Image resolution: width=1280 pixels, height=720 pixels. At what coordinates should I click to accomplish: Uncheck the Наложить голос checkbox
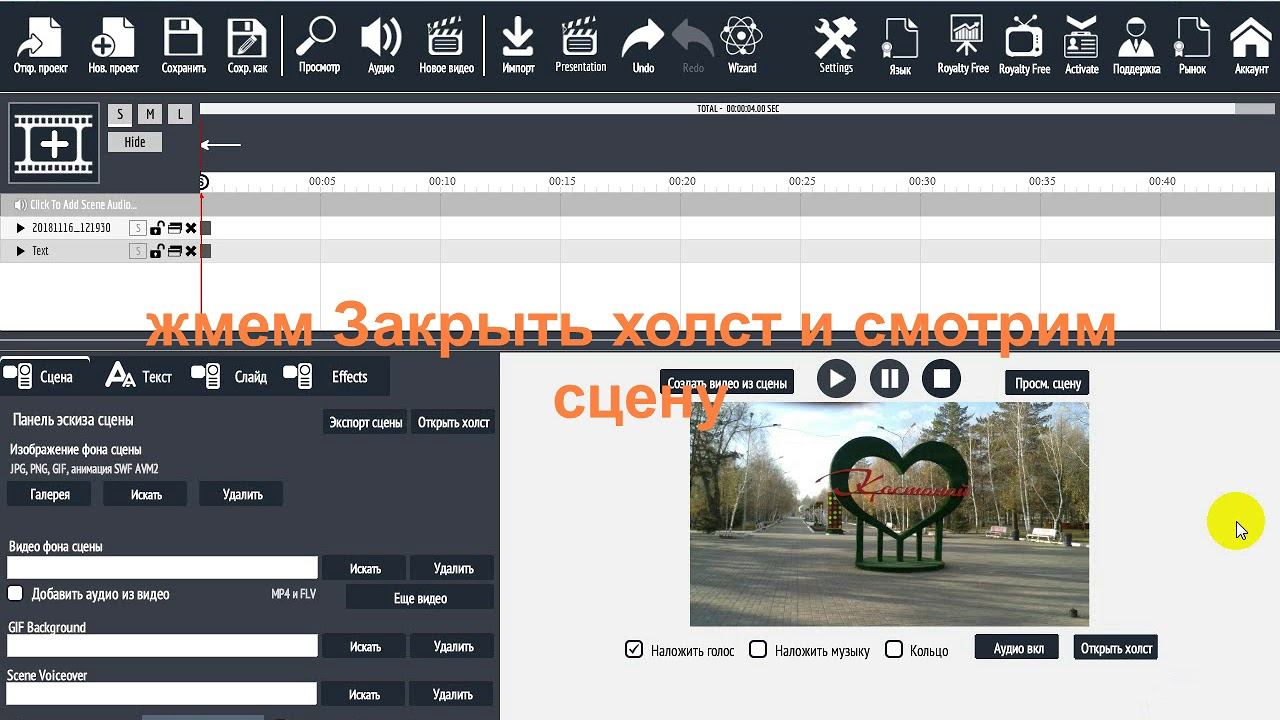634,649
